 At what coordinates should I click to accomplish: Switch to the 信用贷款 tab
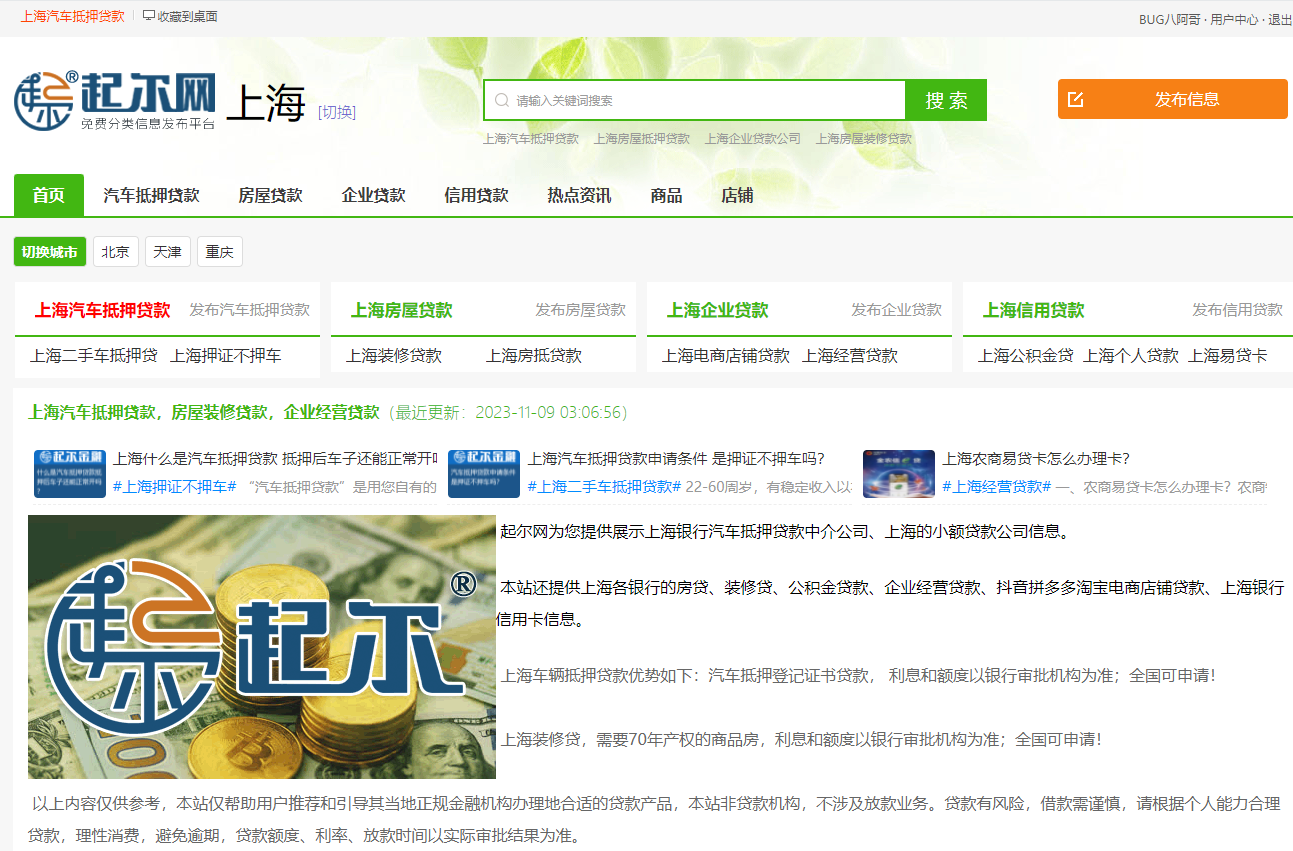point(476,195)
